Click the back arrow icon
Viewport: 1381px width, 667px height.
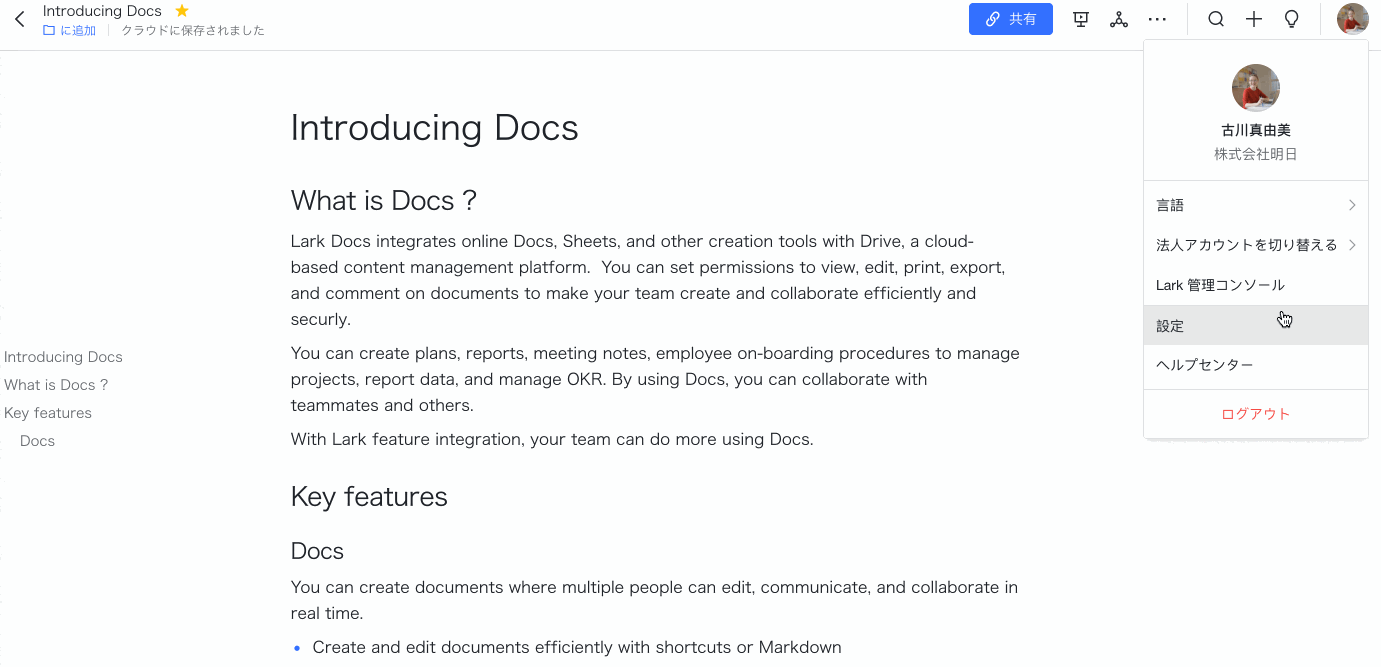(20, 19)
